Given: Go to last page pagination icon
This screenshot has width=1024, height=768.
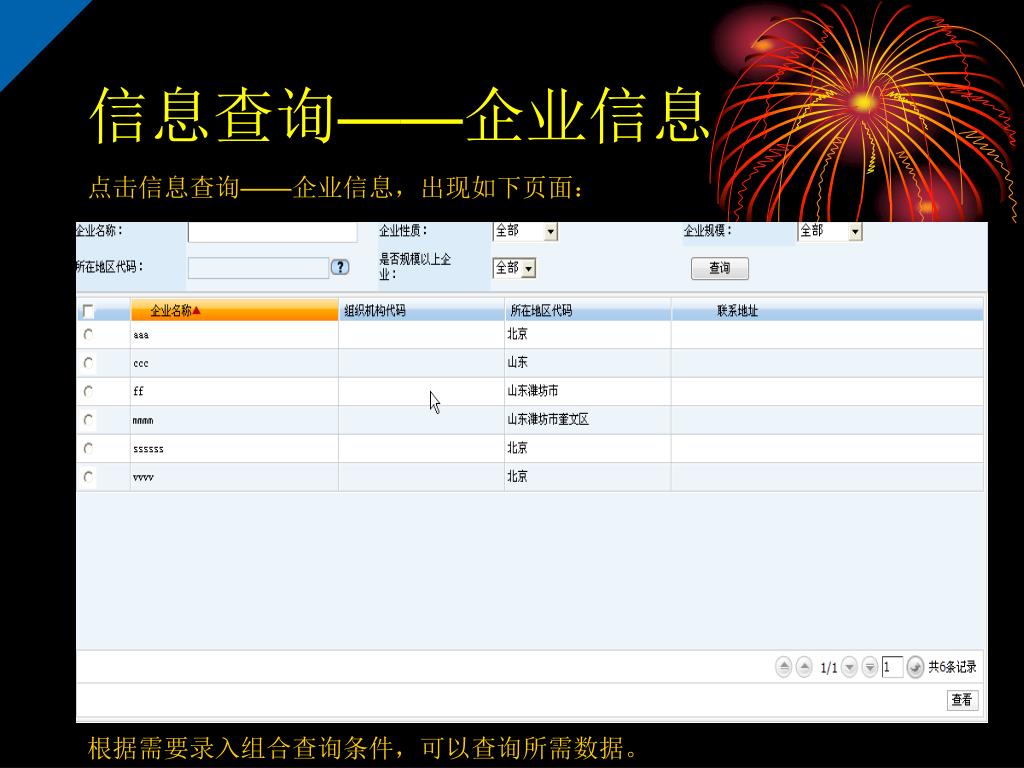Looking at the screenshot, I should 869,667.
